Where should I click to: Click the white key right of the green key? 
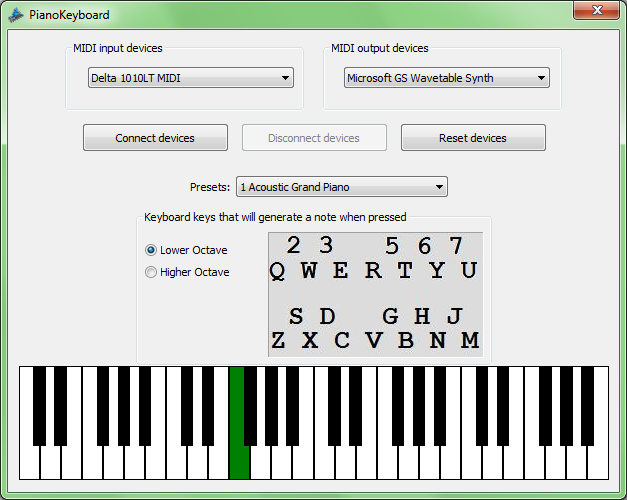[260, 465]
